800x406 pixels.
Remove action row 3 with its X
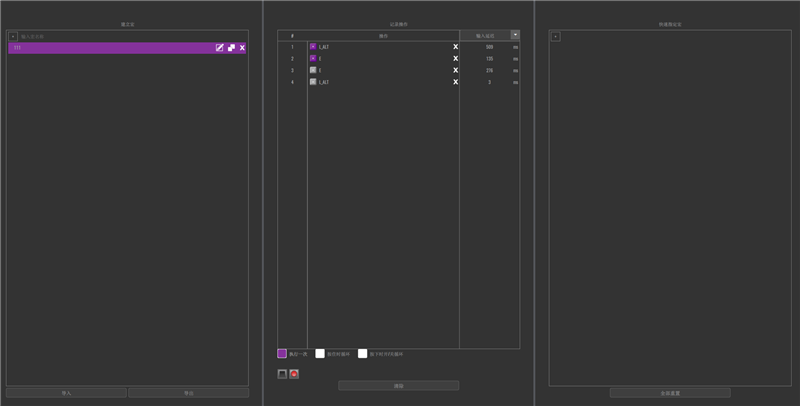click(456, 70)
